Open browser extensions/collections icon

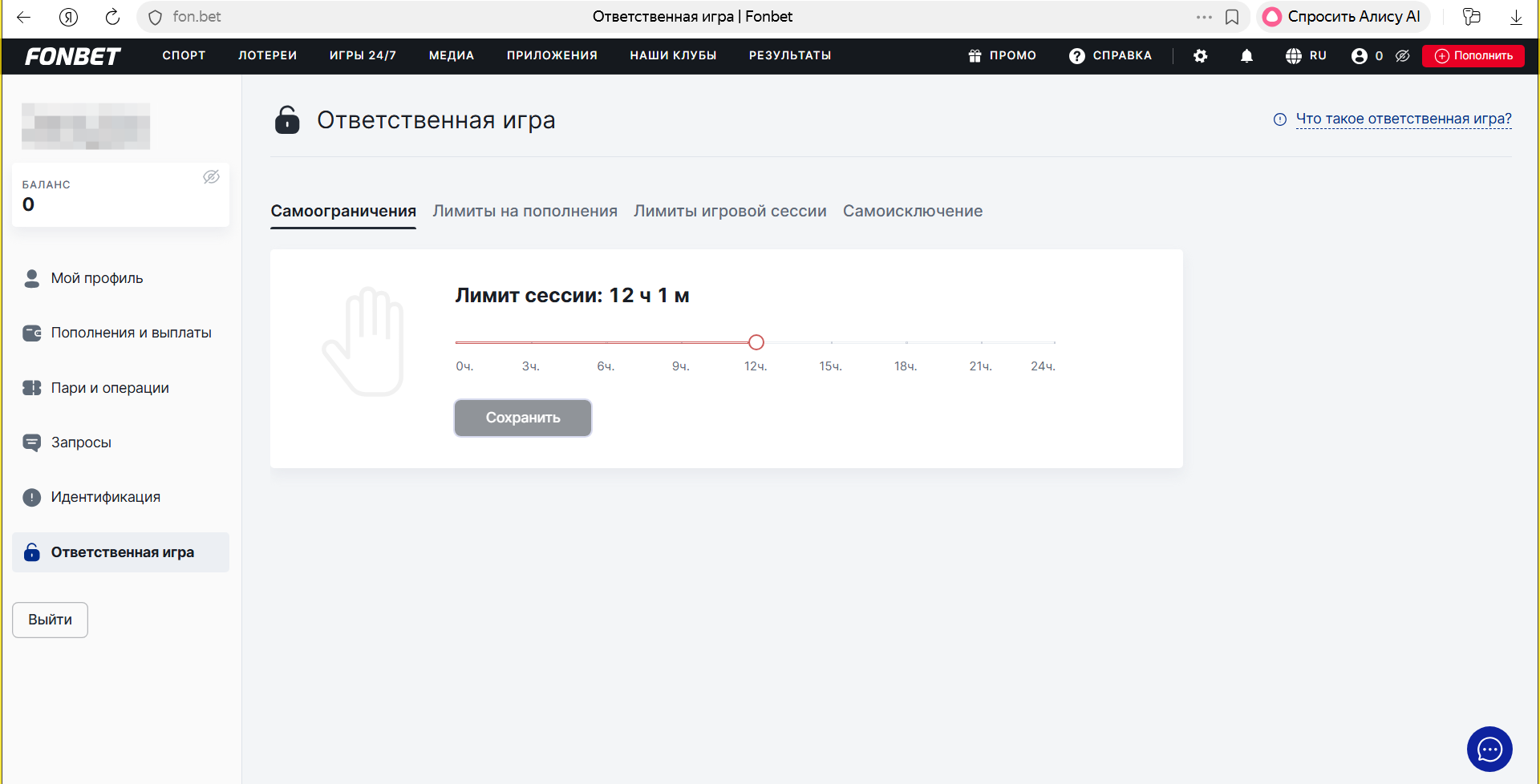1471,17
